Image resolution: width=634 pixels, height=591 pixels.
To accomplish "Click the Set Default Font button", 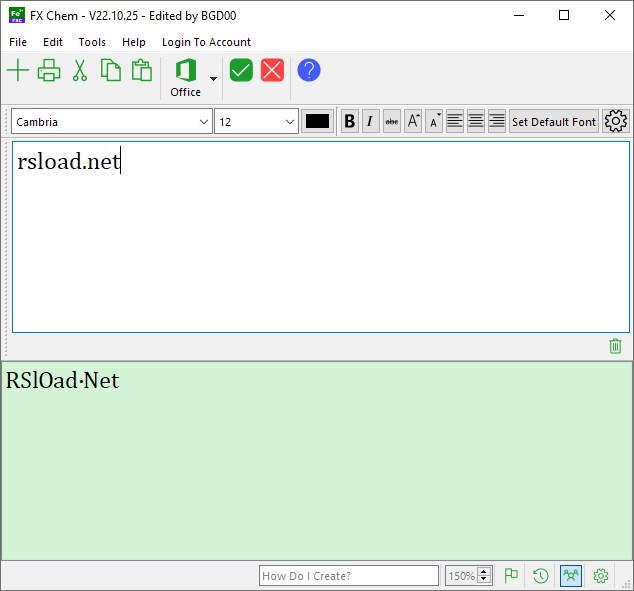I will (554, 121).
